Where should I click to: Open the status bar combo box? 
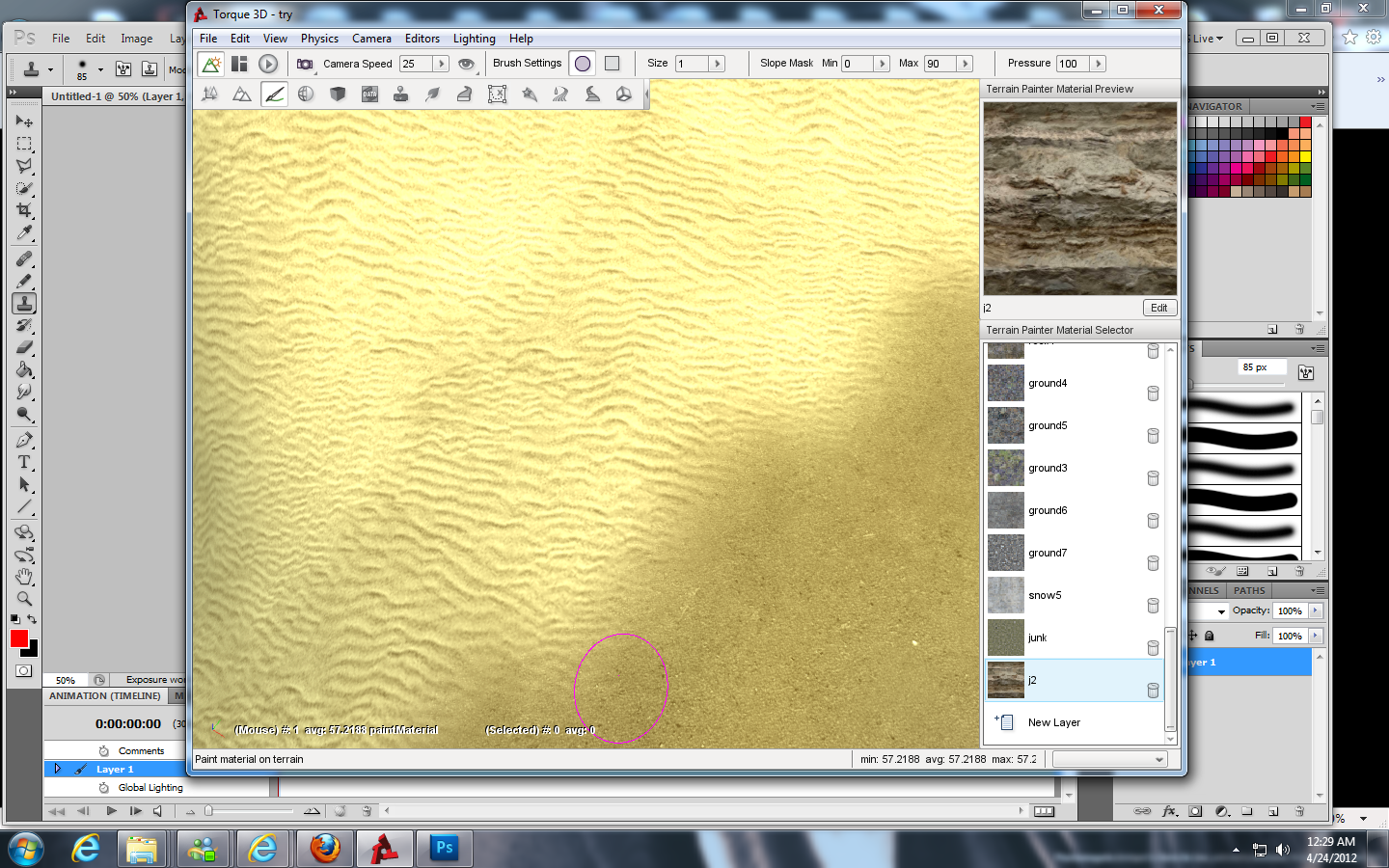1109,760
